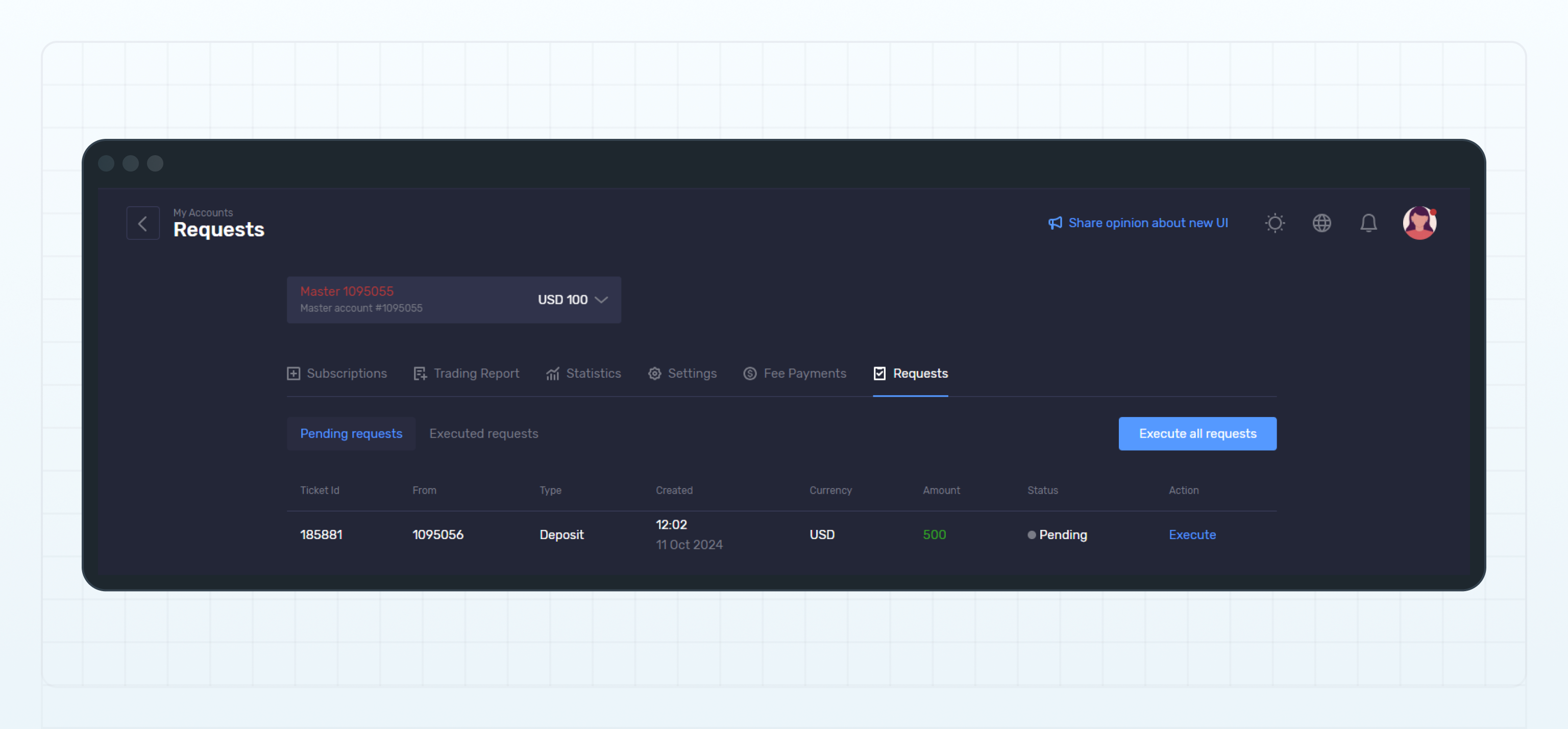Click the Fee Payments dollar icon

tap(750, 373)
